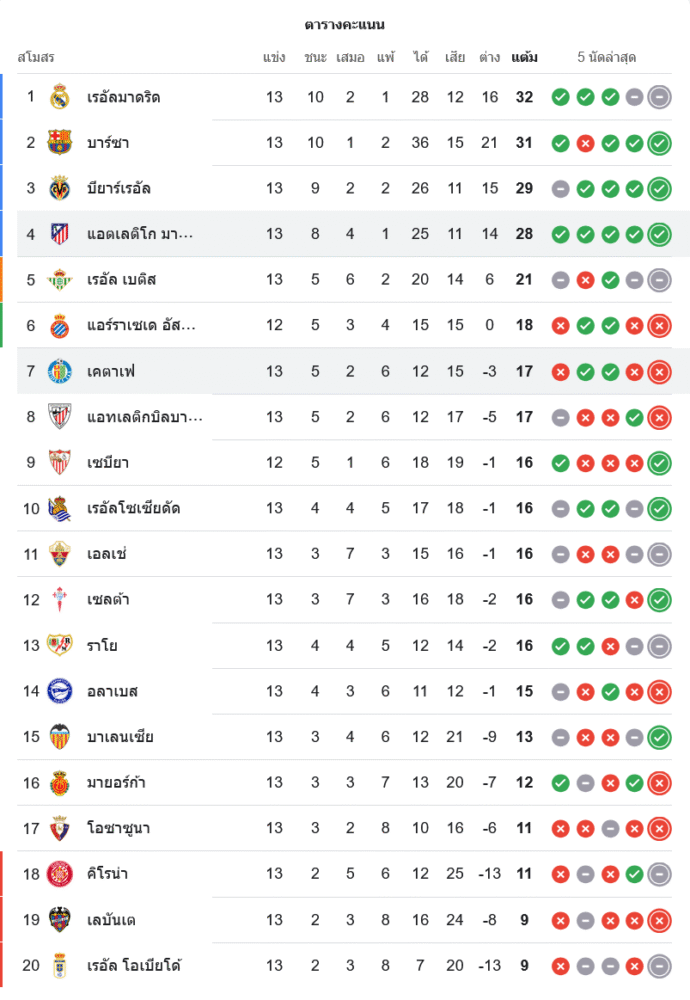Select the บาเลนเซีย team name
The image size is (690, 1000).
[120, 737]
